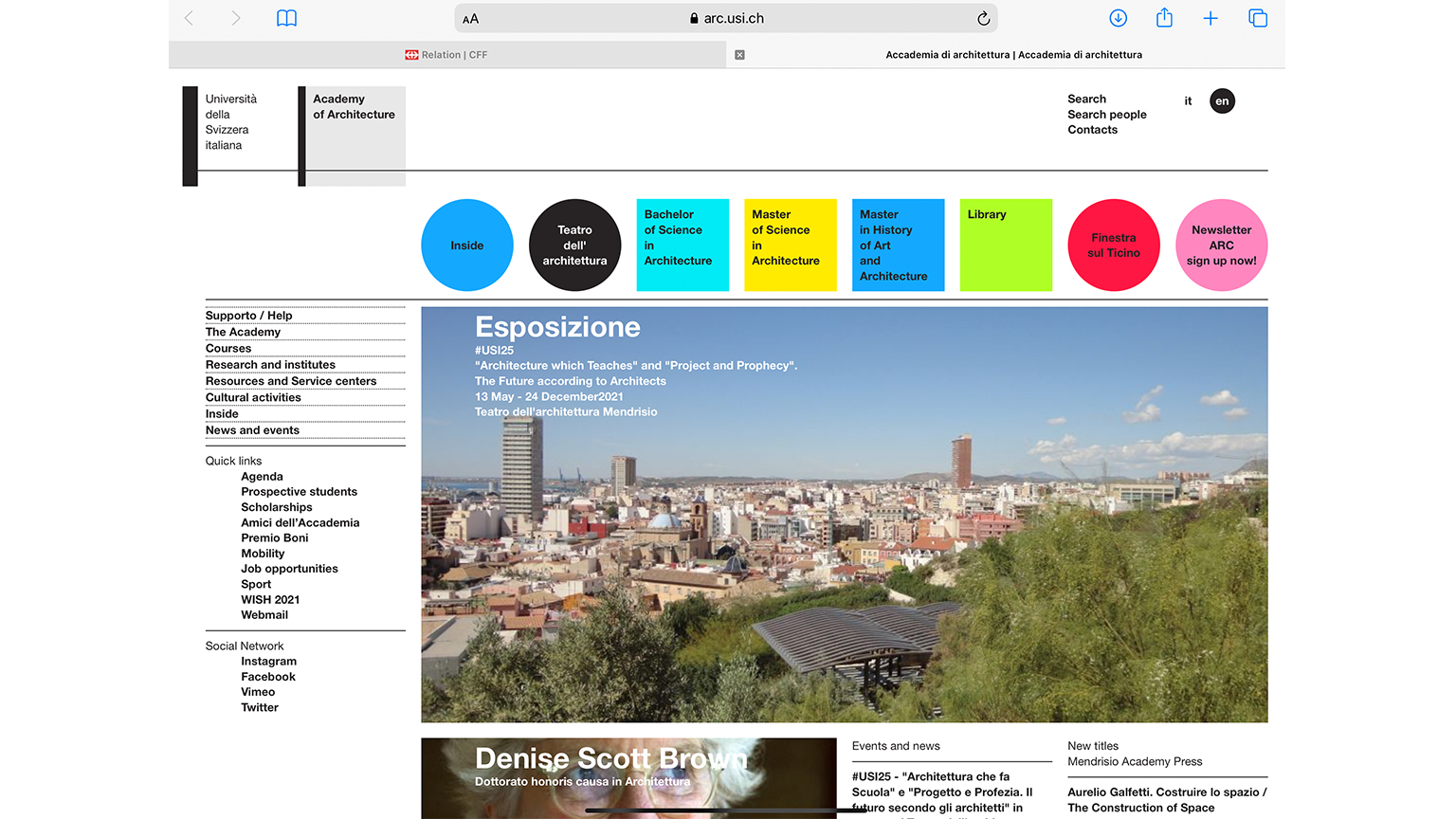1456x819 pixels.
Task: Open Bachelor of Science in Architecture tile
Action: point(682,245)
